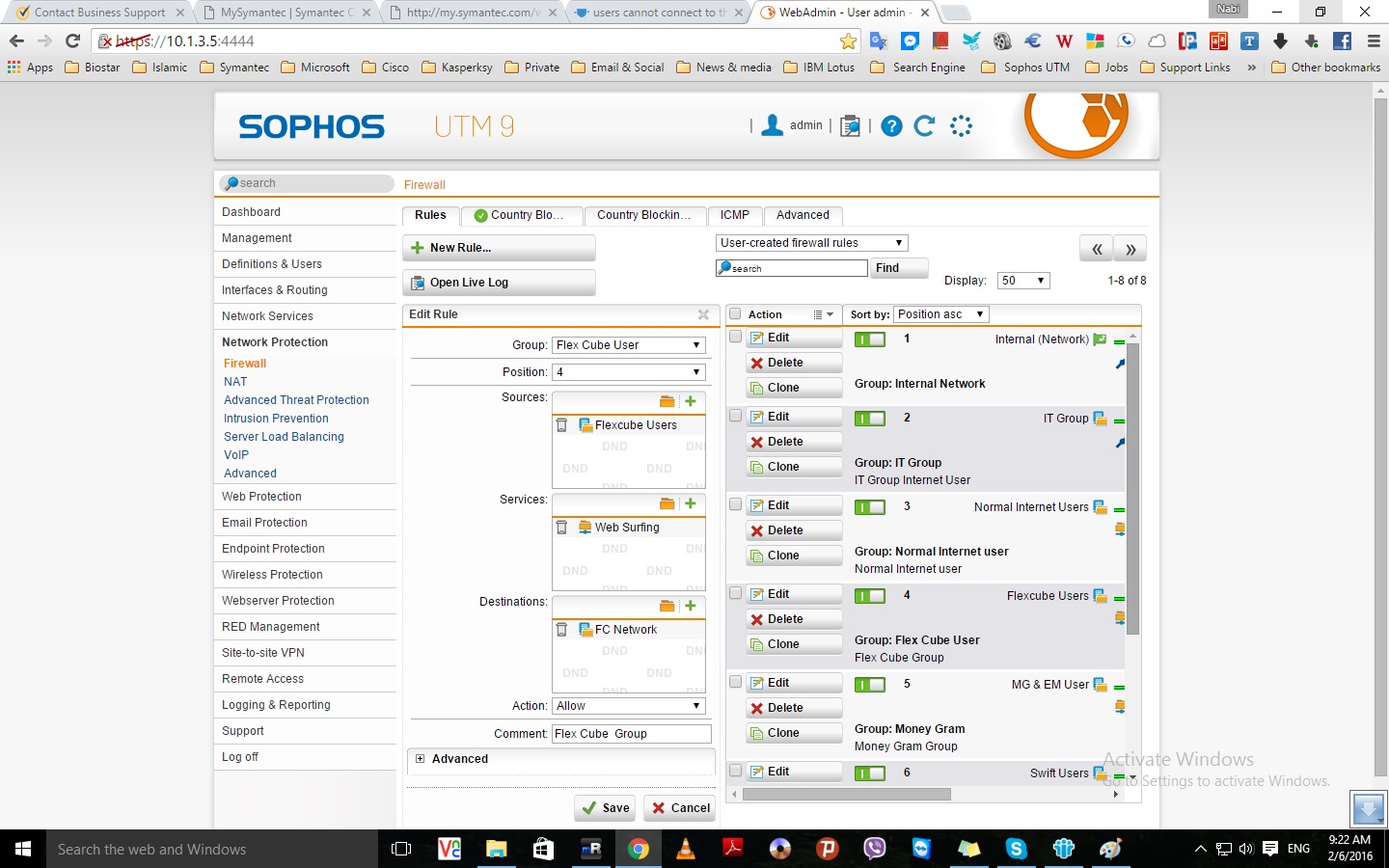Screen dimensions: 1389x868
Task: Open the Destinations object browser folder icon
Action: pos(667,606)
